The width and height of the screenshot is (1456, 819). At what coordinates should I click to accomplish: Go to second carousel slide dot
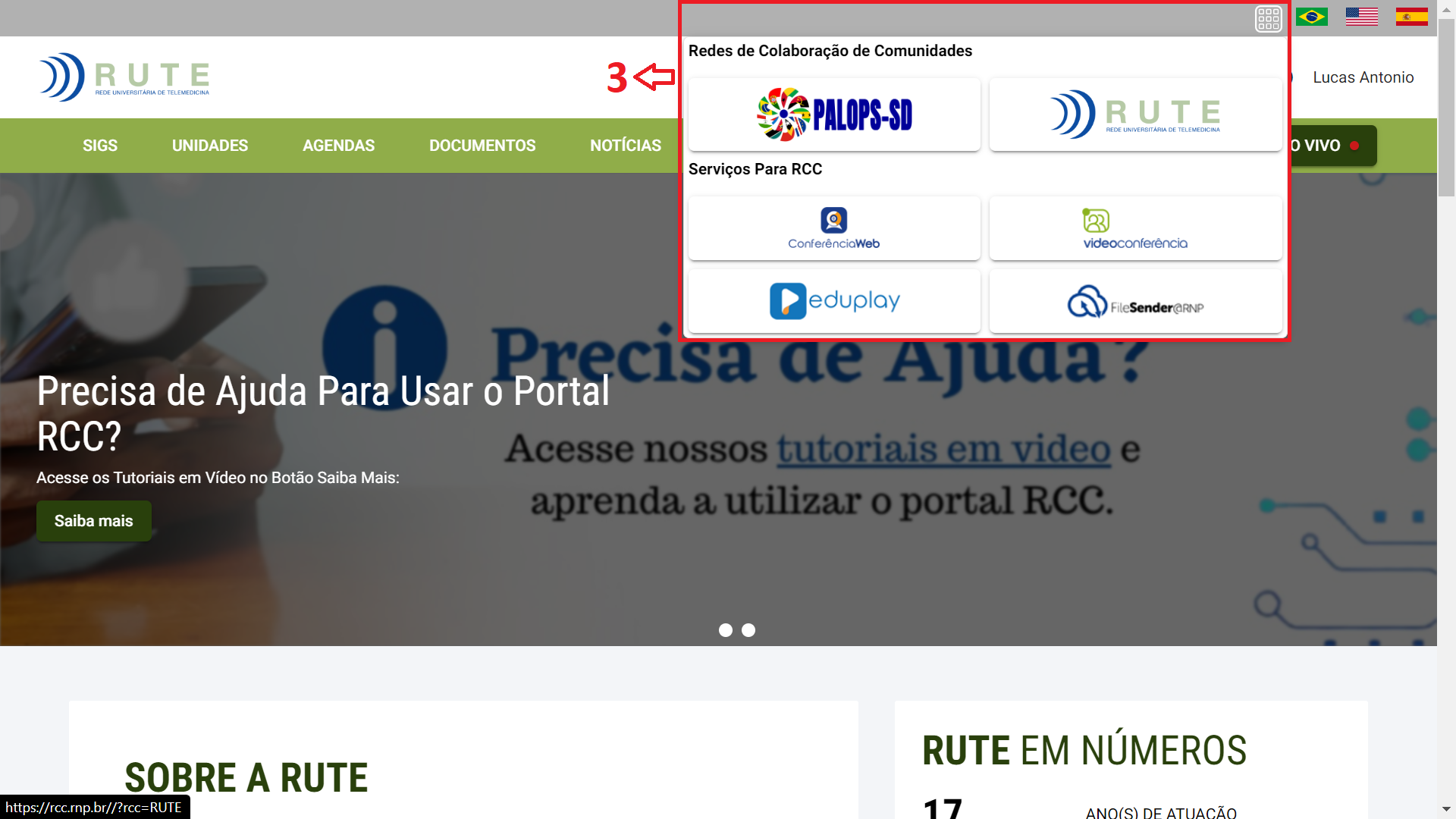coord(748,630)
